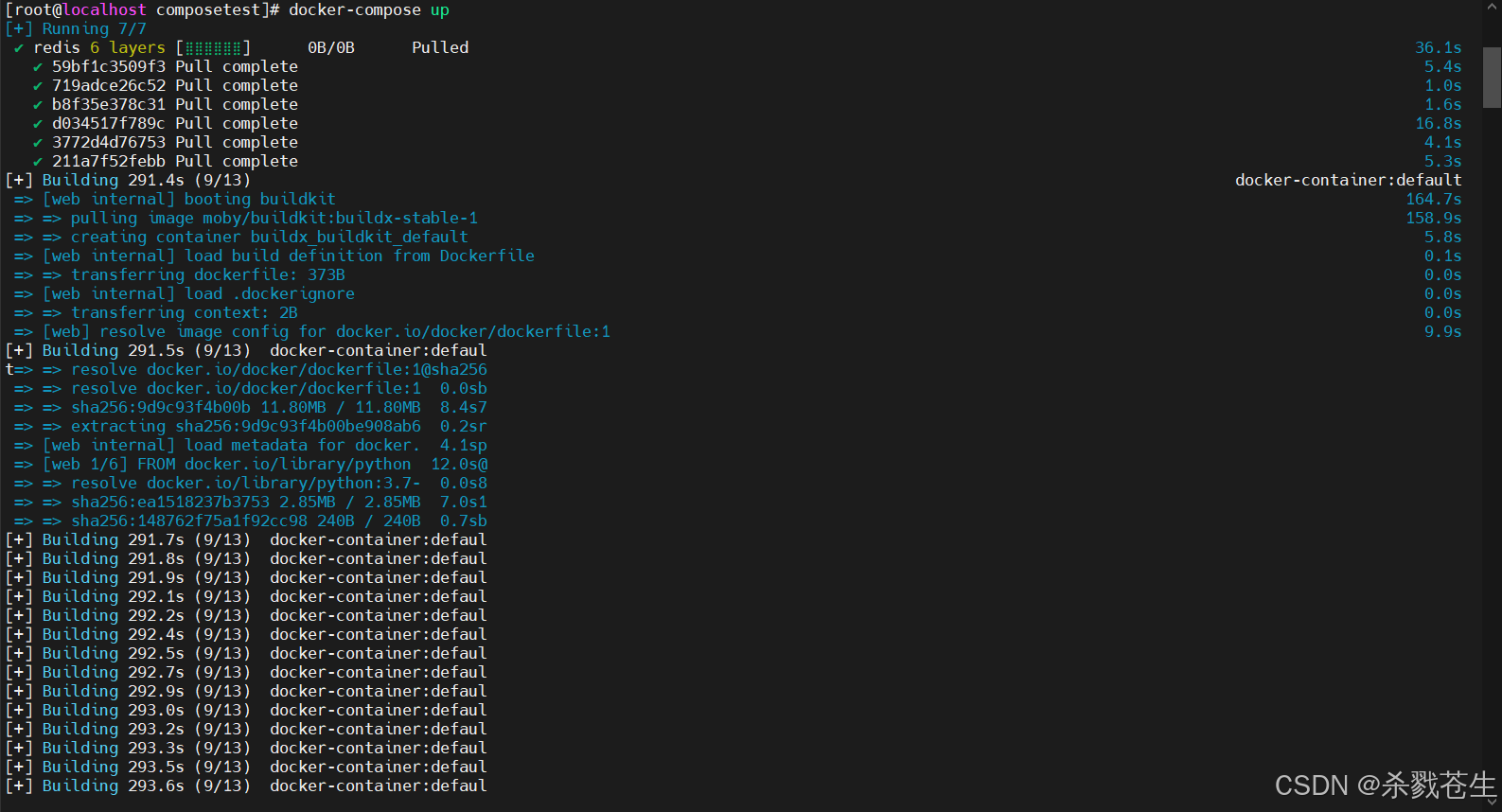
Task: Click the 'booting buildkit' line
Action: click(175, 199)
